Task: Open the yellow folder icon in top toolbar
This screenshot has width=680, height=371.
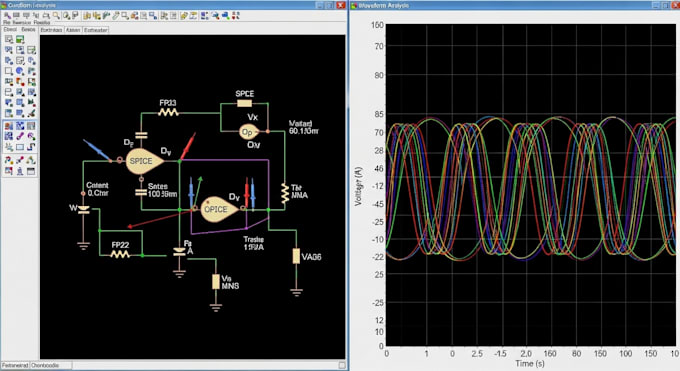Action: 87,16
